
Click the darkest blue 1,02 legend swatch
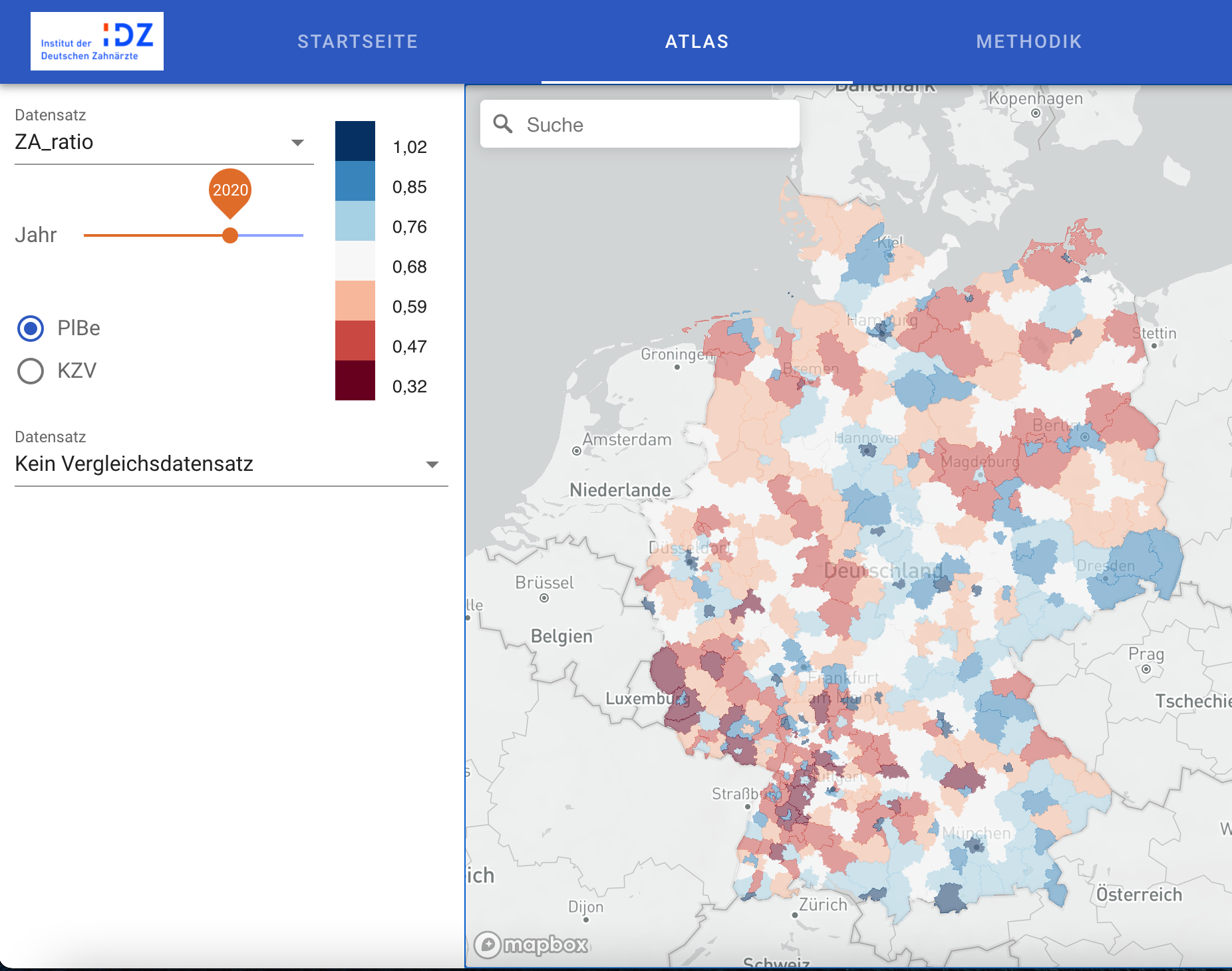coord(355,141)
